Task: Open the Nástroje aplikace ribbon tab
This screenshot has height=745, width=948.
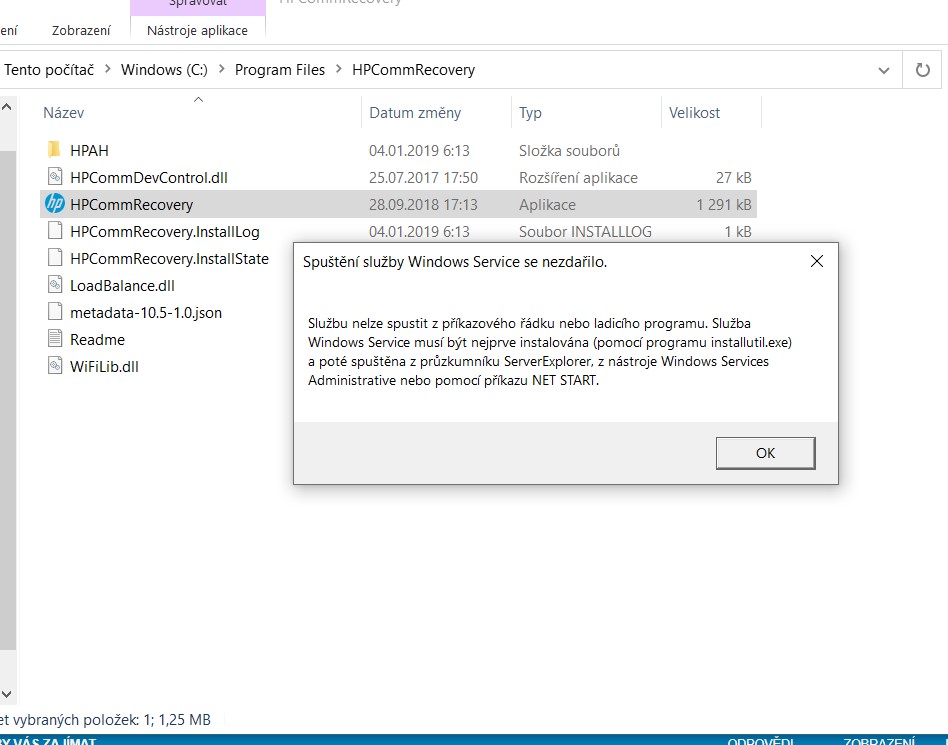Action: (197, 30)
